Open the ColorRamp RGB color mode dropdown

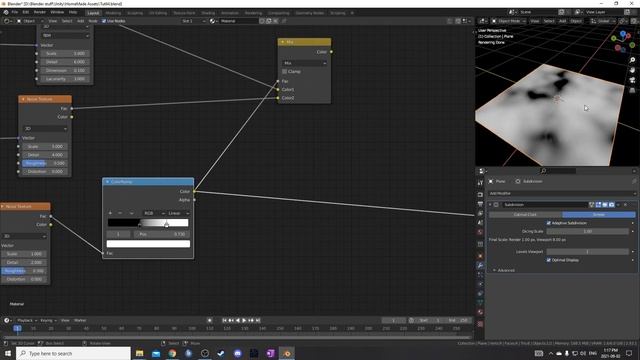pyautogui.click(x=154, y=213)
